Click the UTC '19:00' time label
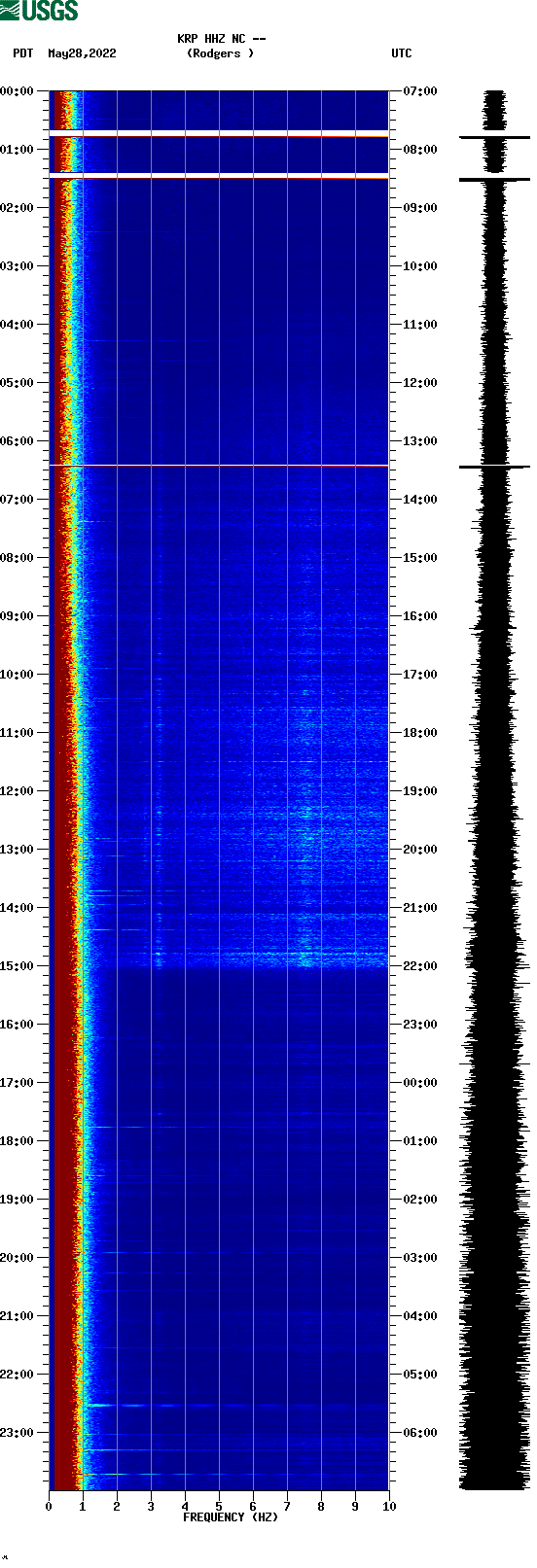Screen dimensions: 537x1568 click(x=420, y=791)
